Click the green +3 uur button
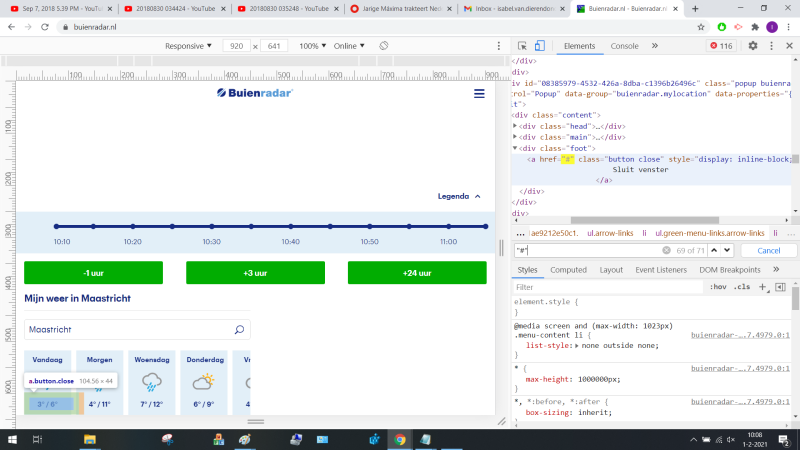This screenshot has height=450, width=800. point(255,272)
